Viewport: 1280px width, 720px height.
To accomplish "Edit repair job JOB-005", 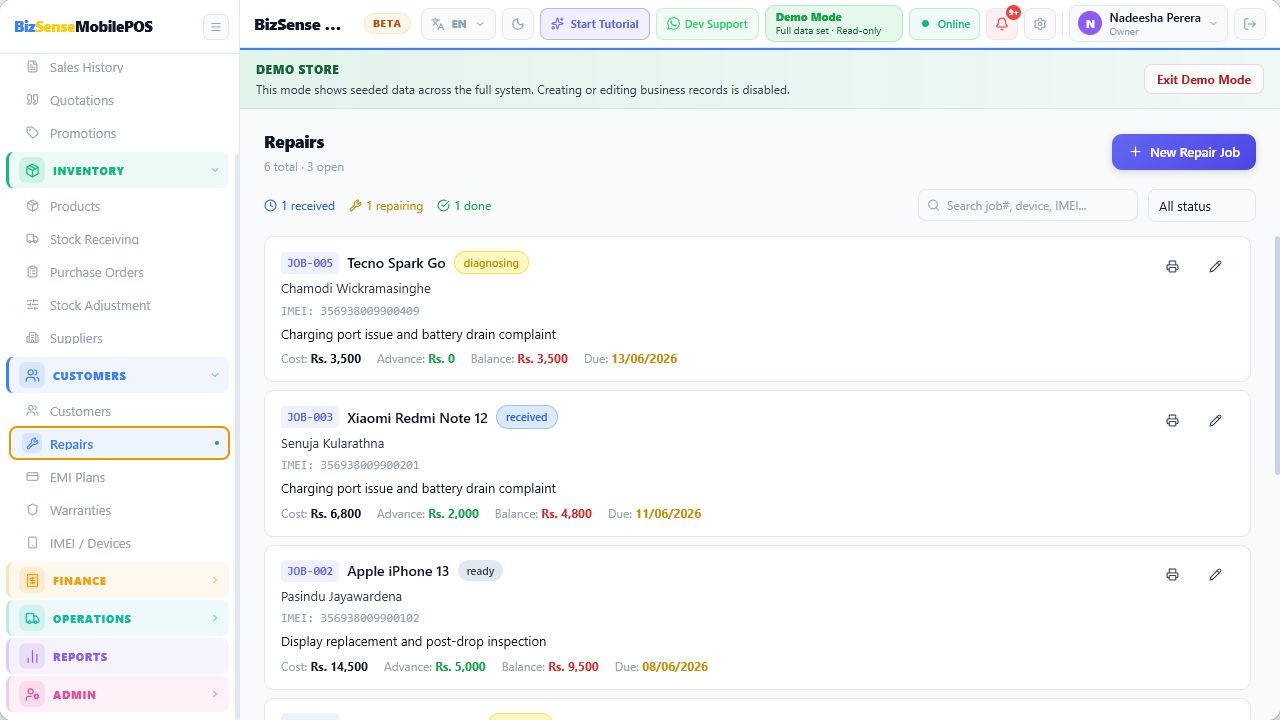I will [1215, 267].
